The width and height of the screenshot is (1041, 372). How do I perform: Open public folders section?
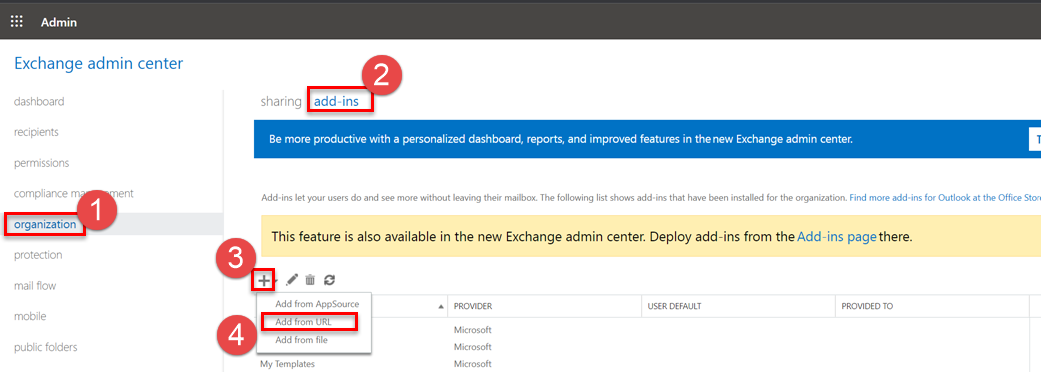click(46, 347)
